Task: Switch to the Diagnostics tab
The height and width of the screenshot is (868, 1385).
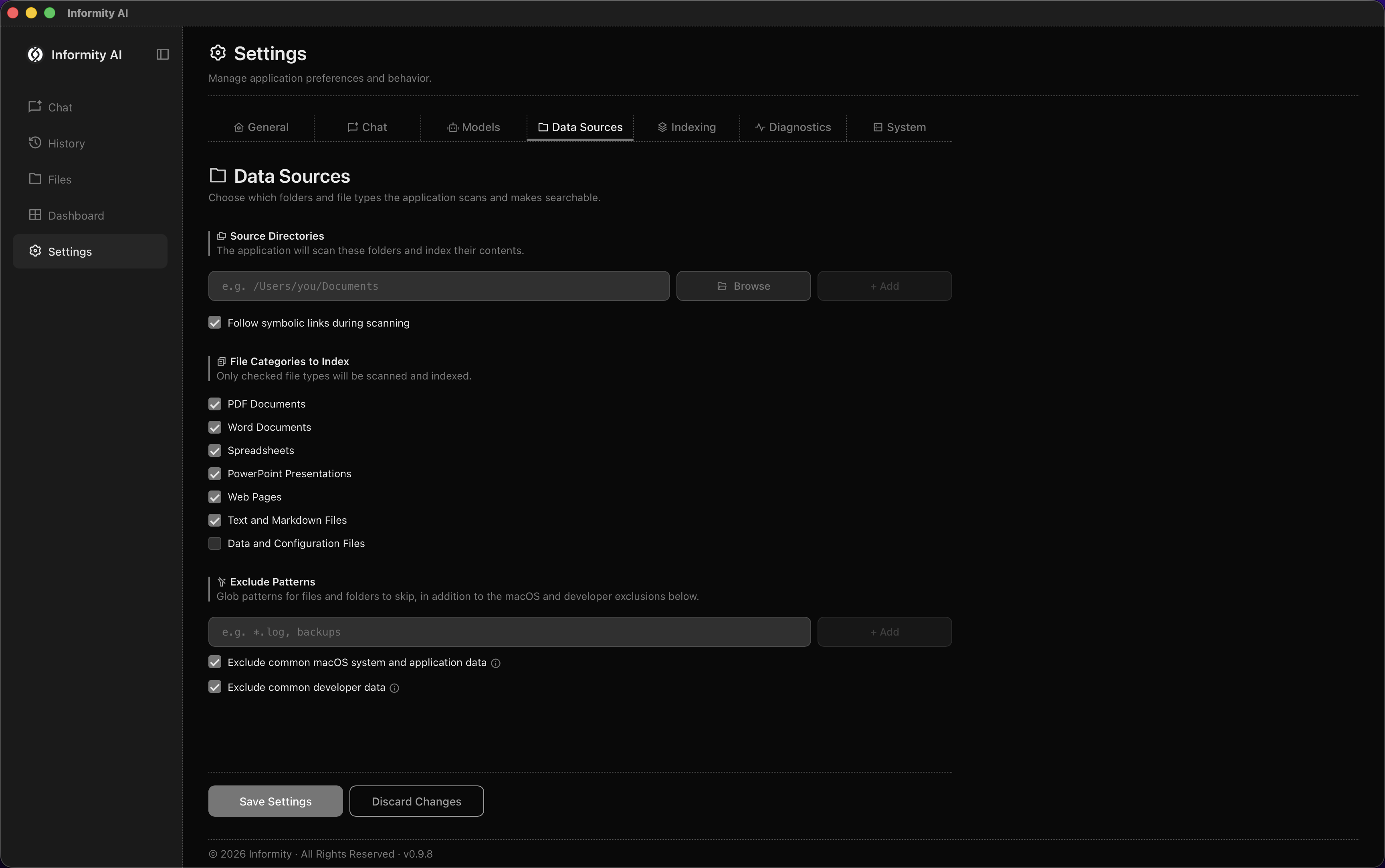Action: tap(793, 127)
